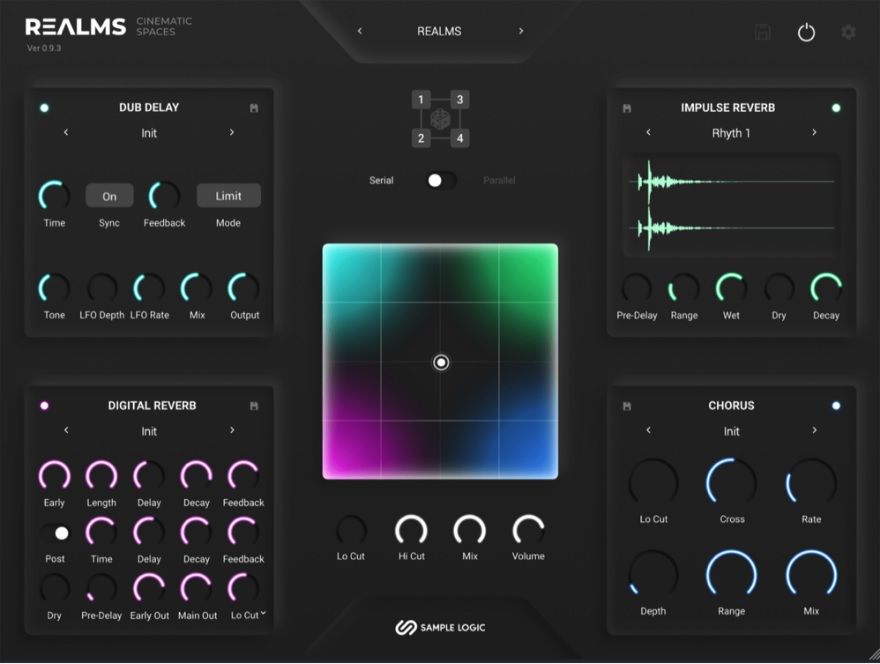Click the master Mix knob

pyautogui.click(x=470, y=530)
